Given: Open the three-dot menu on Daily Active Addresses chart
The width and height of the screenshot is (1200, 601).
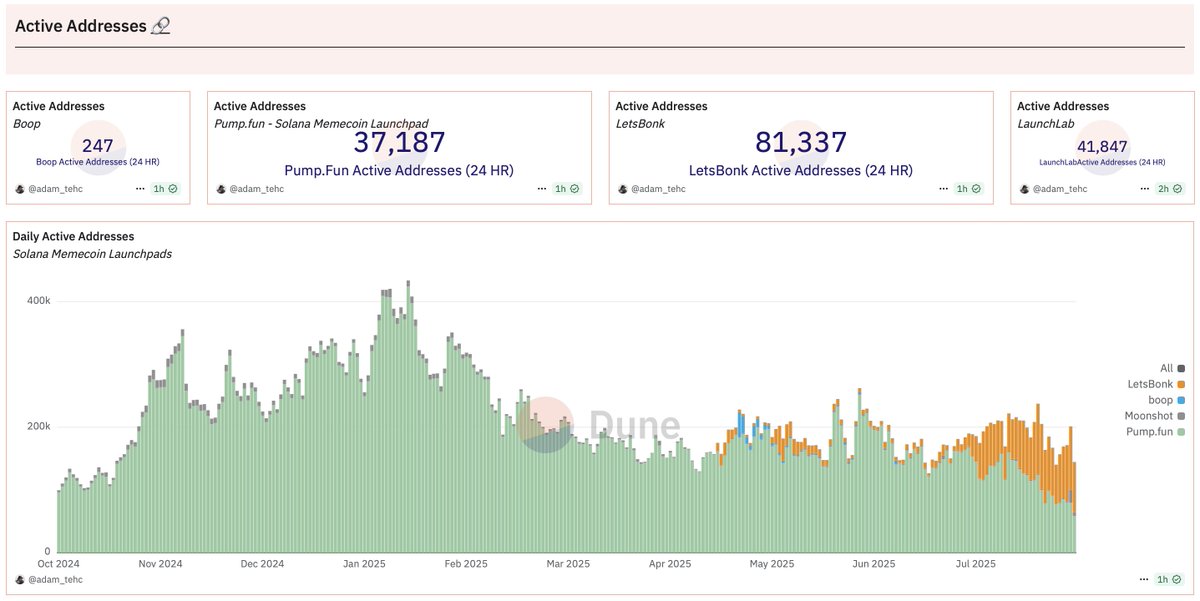Looking at the screenshot, I should pyautogui.click(x=1146, y=580).
